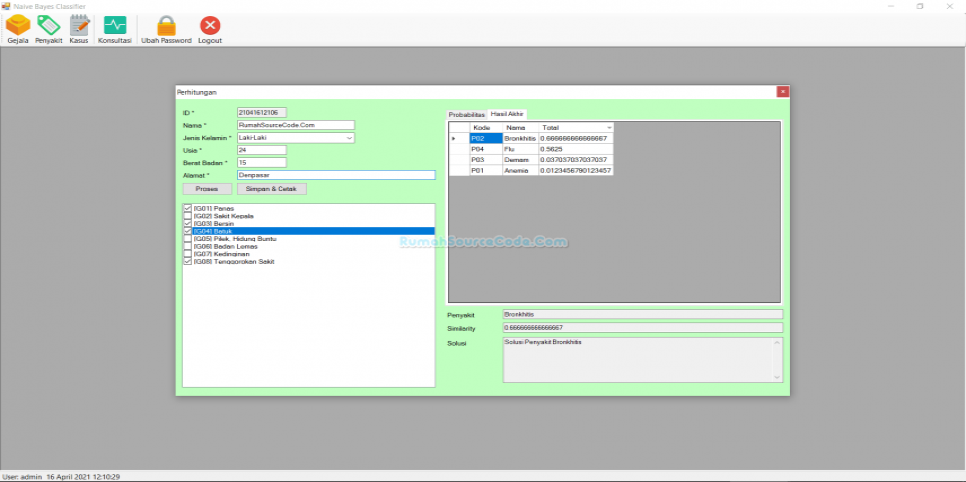Viewport: 966px width, 482px height.
Task: Click the Proses button
Action: coord(207,188)
